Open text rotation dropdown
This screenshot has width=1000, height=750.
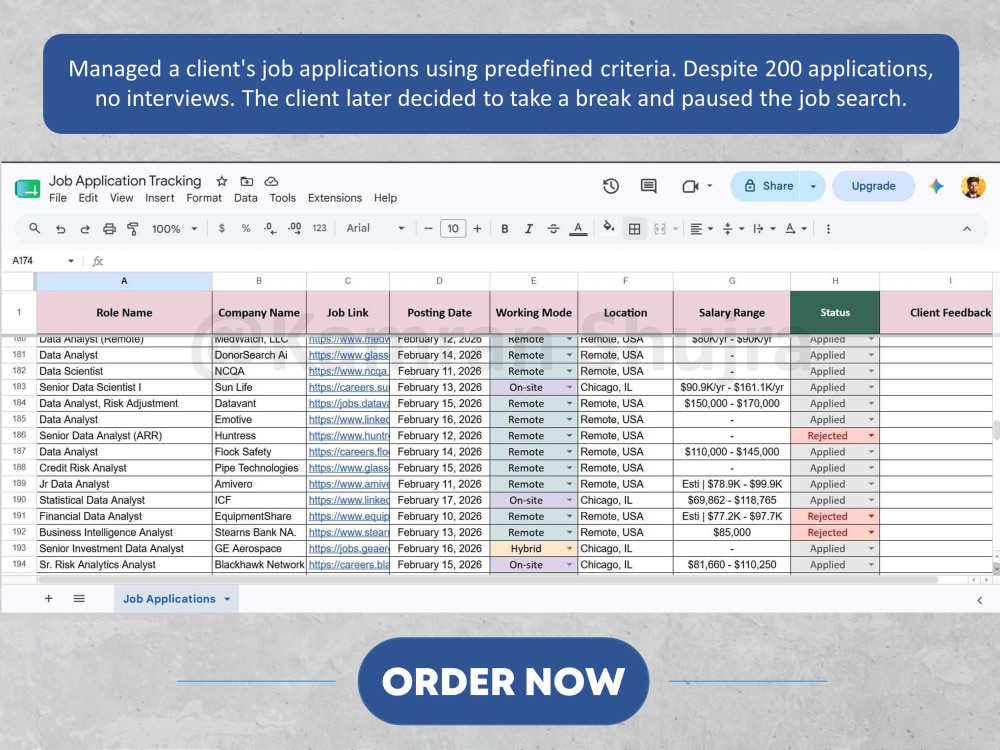pos(795,229)
